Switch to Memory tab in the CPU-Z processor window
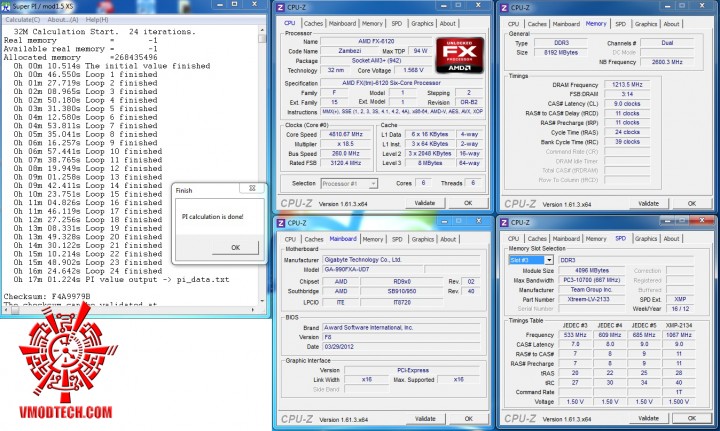 point(372,23)
